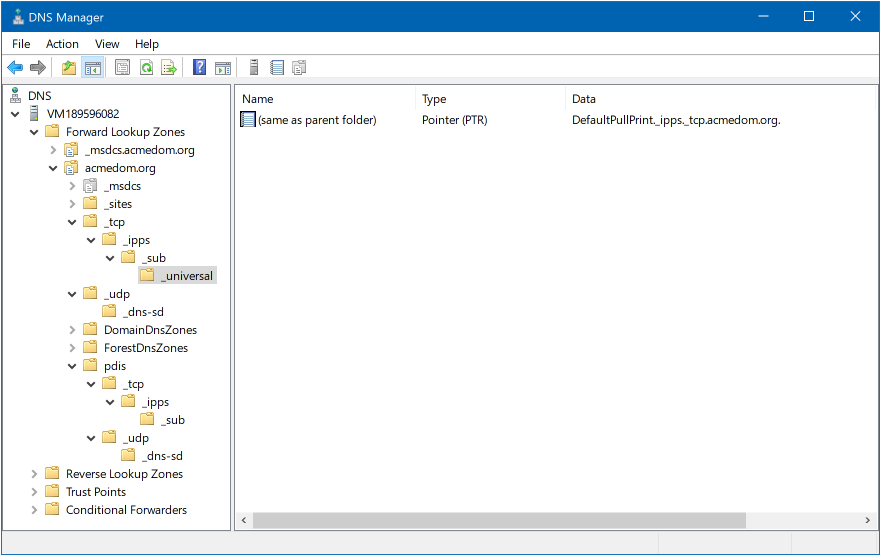Click the Up One Level folder icon
Screen dimensions: 881x557
click(x=68, y=68)
